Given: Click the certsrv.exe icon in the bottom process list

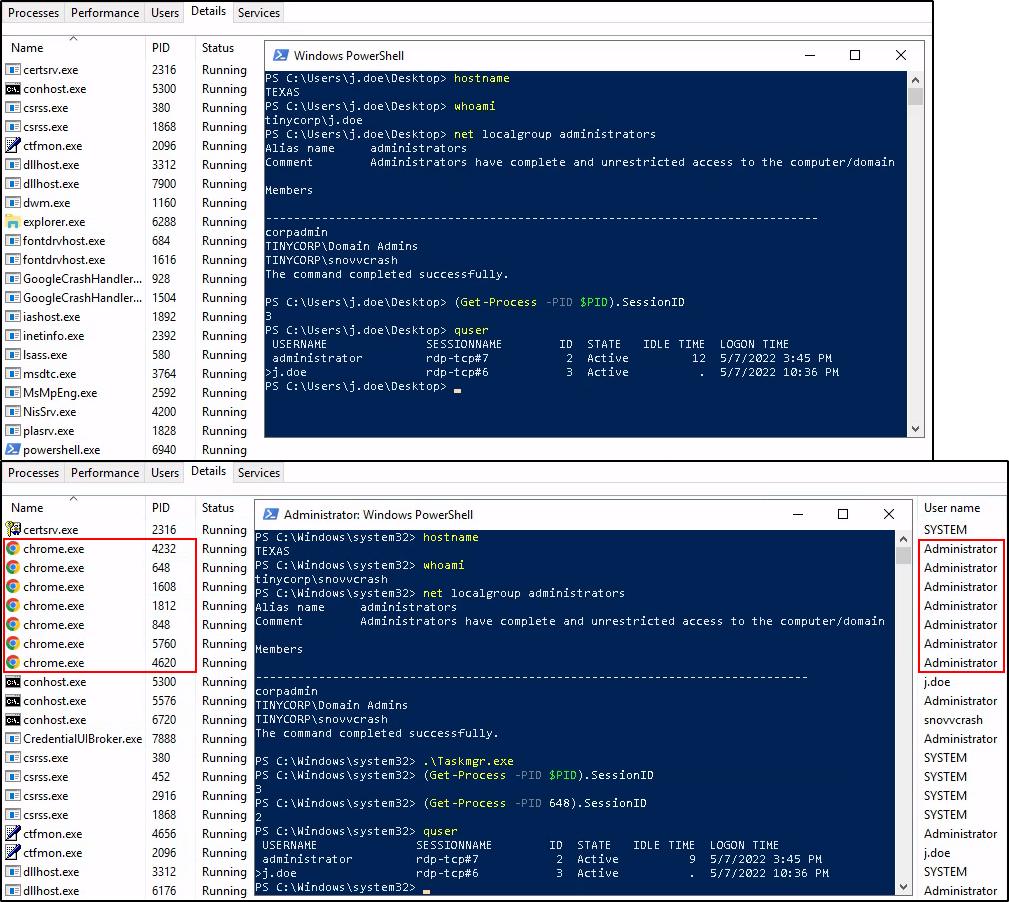Looking at the screenshot, I should coord(13,530).
